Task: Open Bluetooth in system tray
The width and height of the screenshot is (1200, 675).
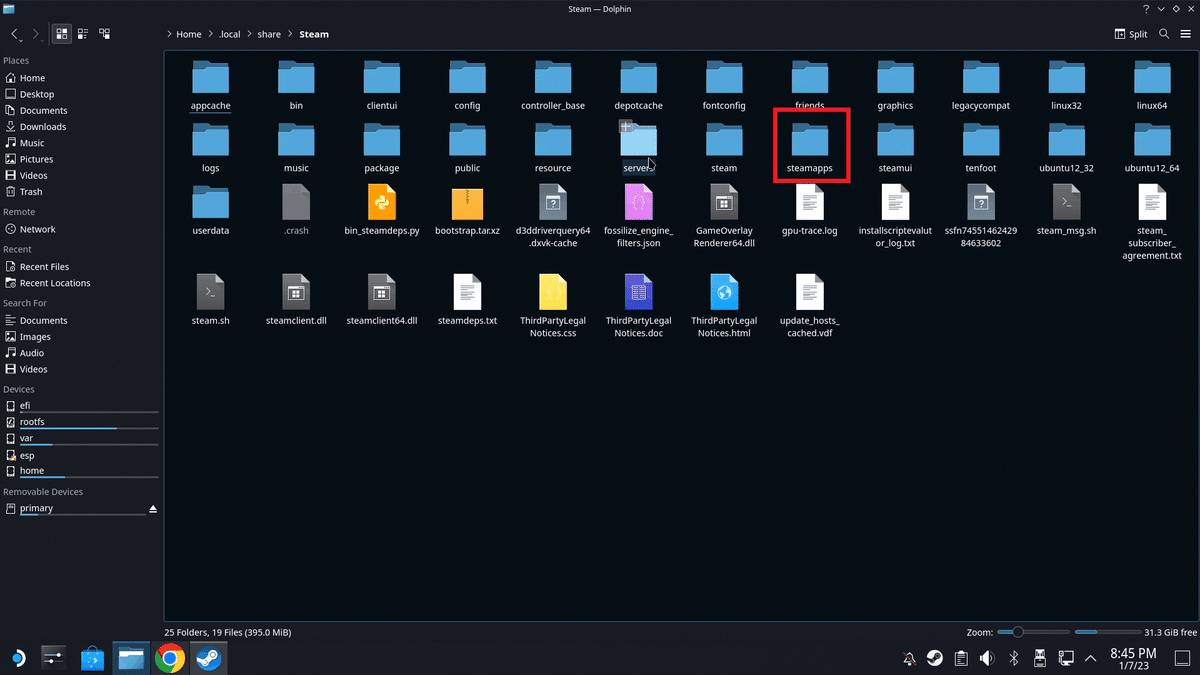Action: tap(1013, 658)
